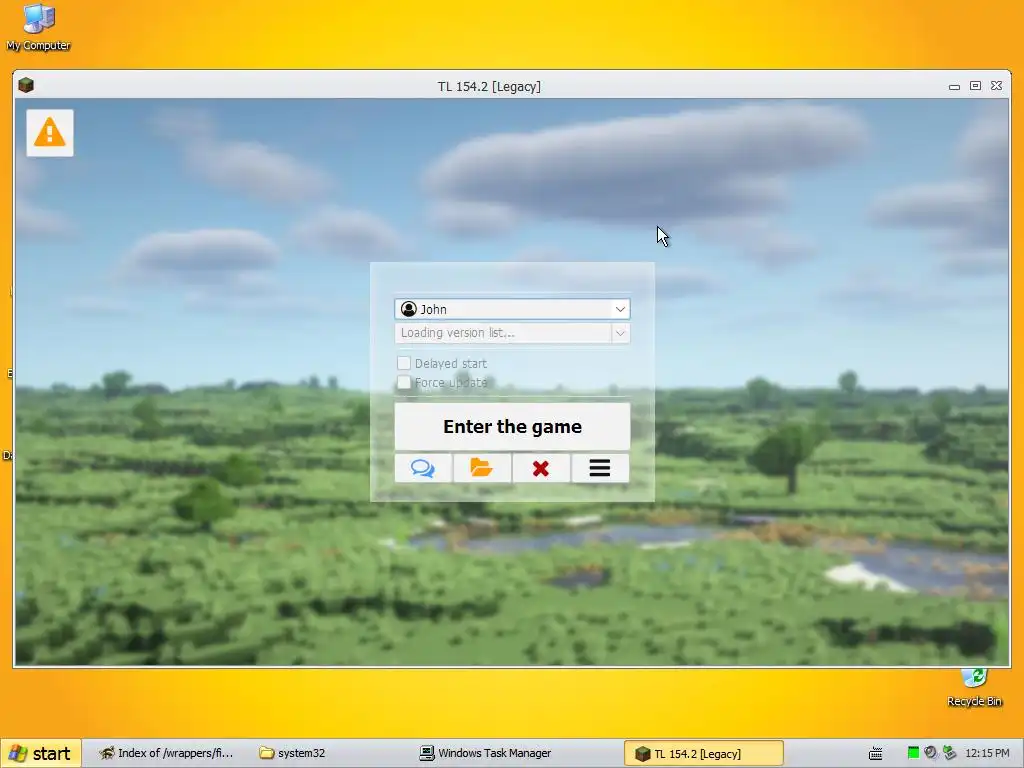
Task: Switch to Index of /wrappers taskbar item
Action: 166,753
